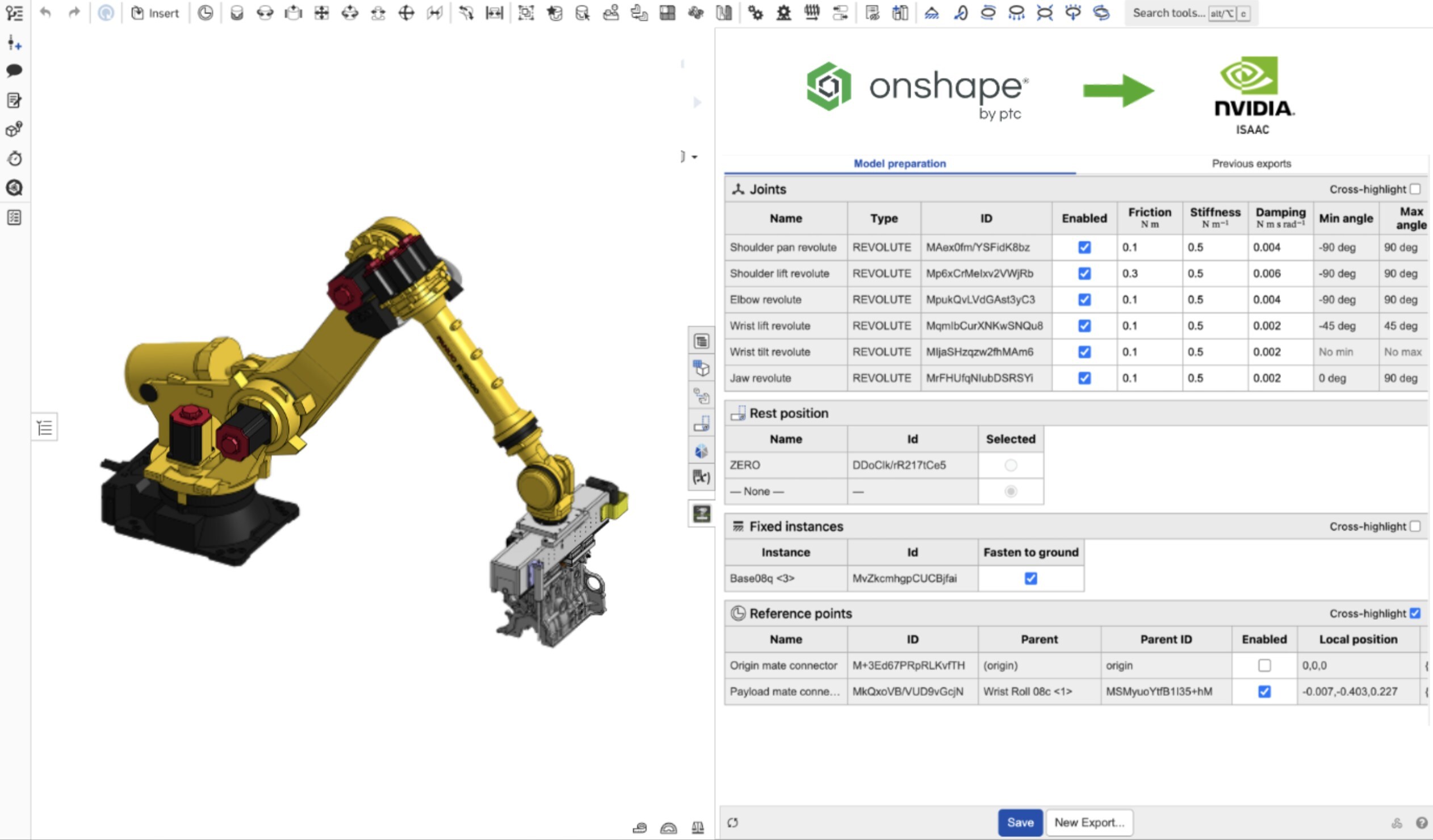Image resolution: width=1433 pixels, height=840 pixels.
Task: Toggle Joints Cross-highlight checkbox
Action: pyautogui.click(x=1415, y=189)
